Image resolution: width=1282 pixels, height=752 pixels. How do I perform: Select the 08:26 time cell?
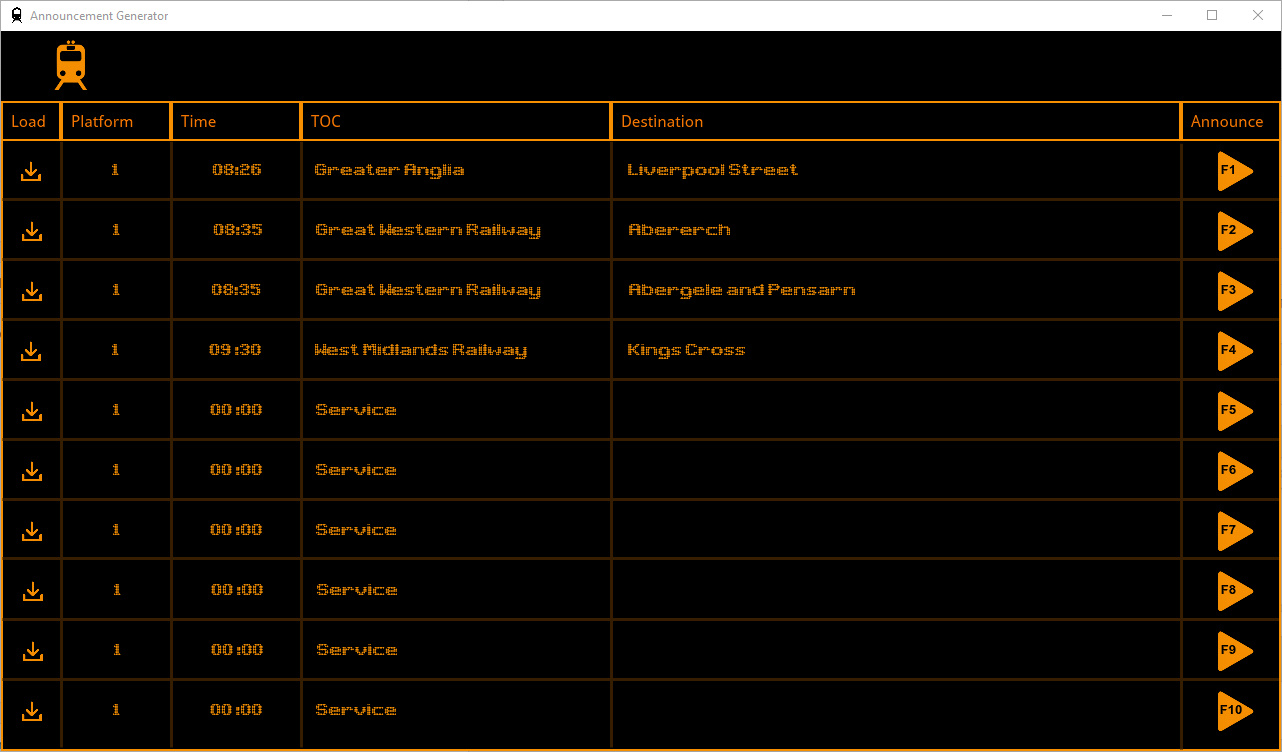(x=236, y=170)
